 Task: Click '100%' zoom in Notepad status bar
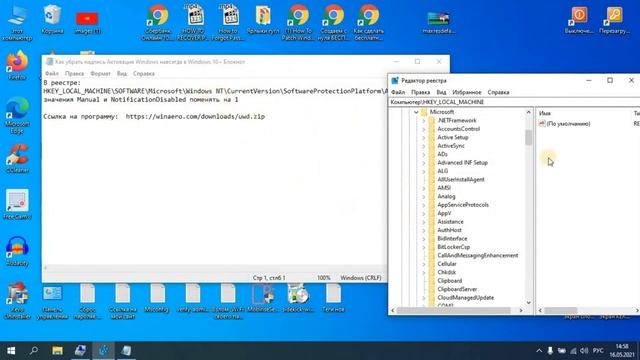(x=324, y=278)
